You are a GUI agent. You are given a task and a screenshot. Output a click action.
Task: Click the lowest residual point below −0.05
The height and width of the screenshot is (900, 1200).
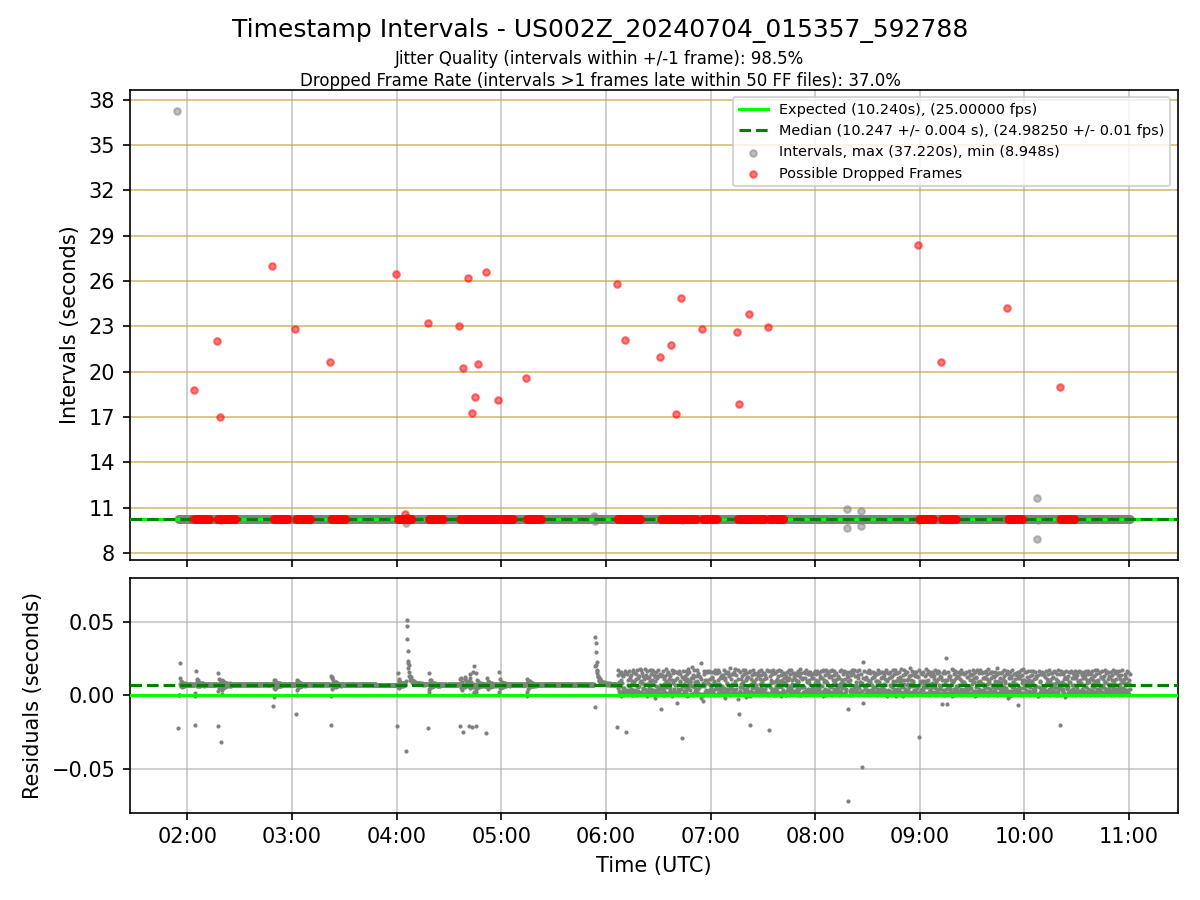point(848,801)
